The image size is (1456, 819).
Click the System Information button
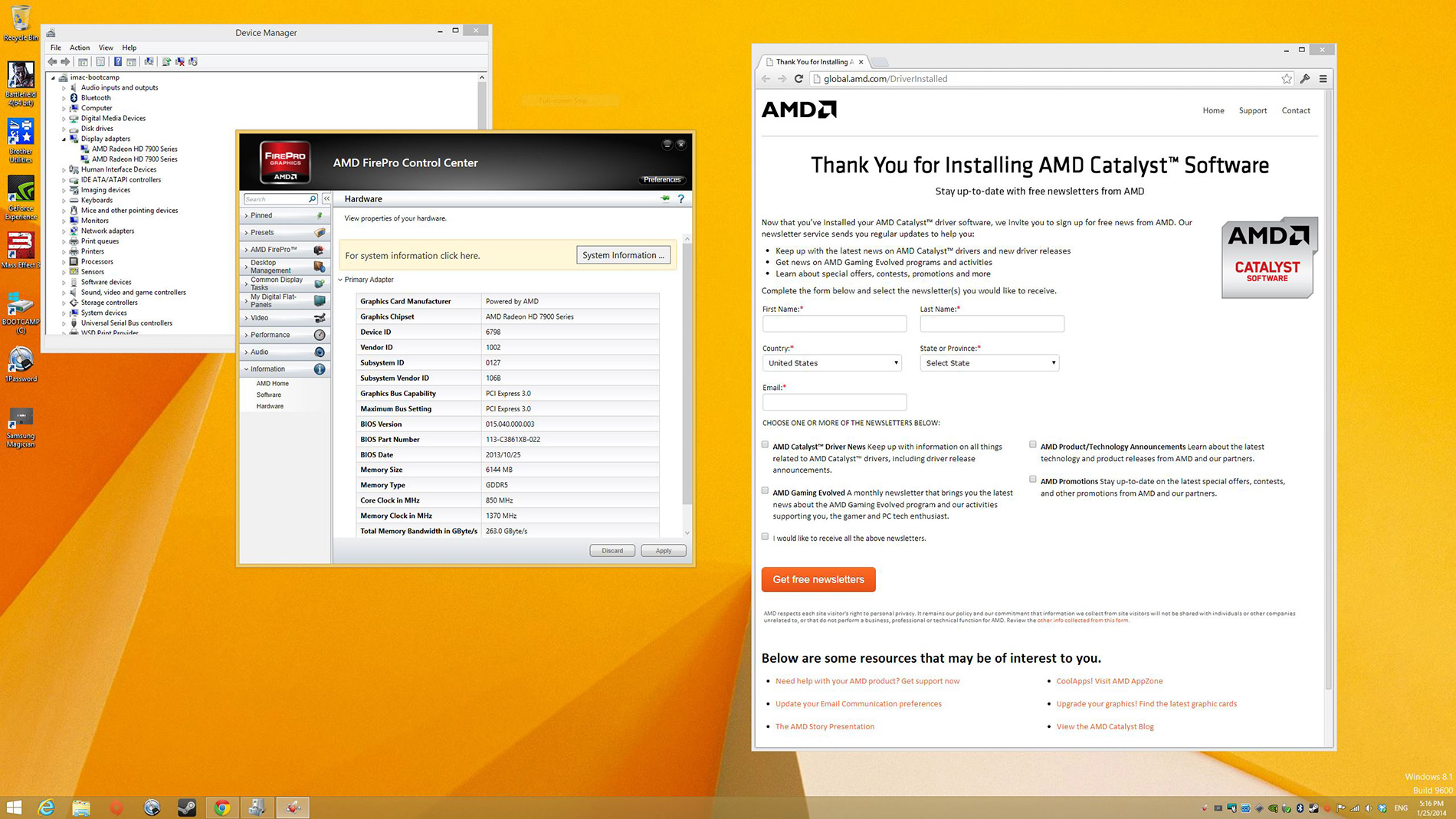623,255
